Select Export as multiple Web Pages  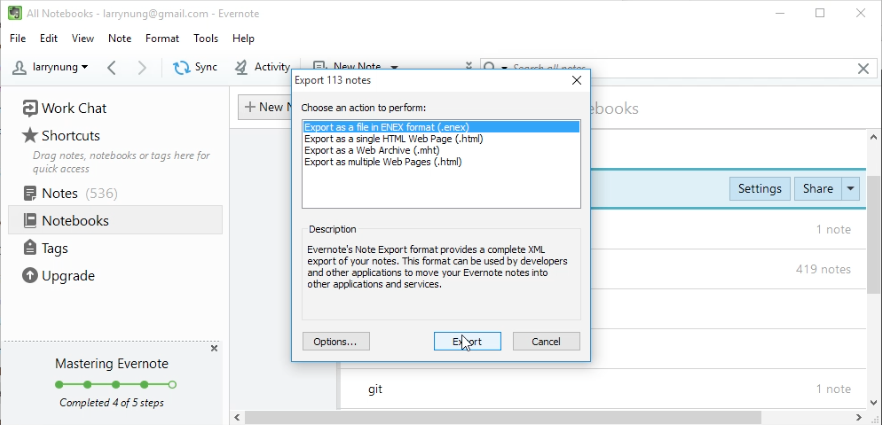click(x=383, y=162)
